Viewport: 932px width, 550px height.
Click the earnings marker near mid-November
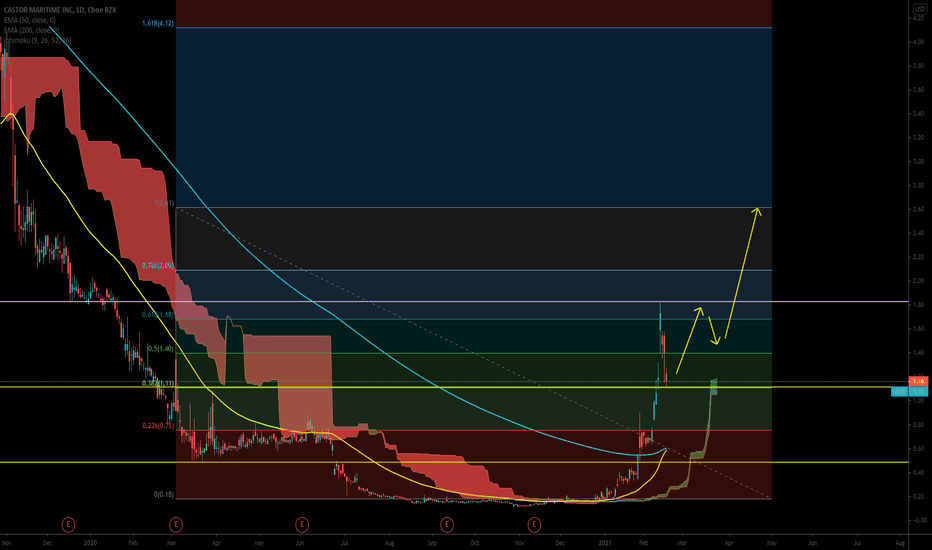point(534,524)
